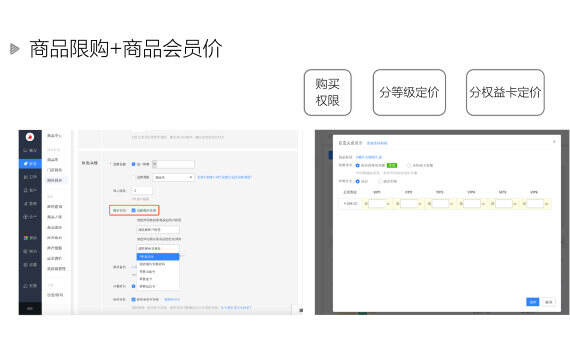Viewport: 570px width, 360px height.
Task: Open the sidebar item with colorful grid icon
Action: coord(30,237)
